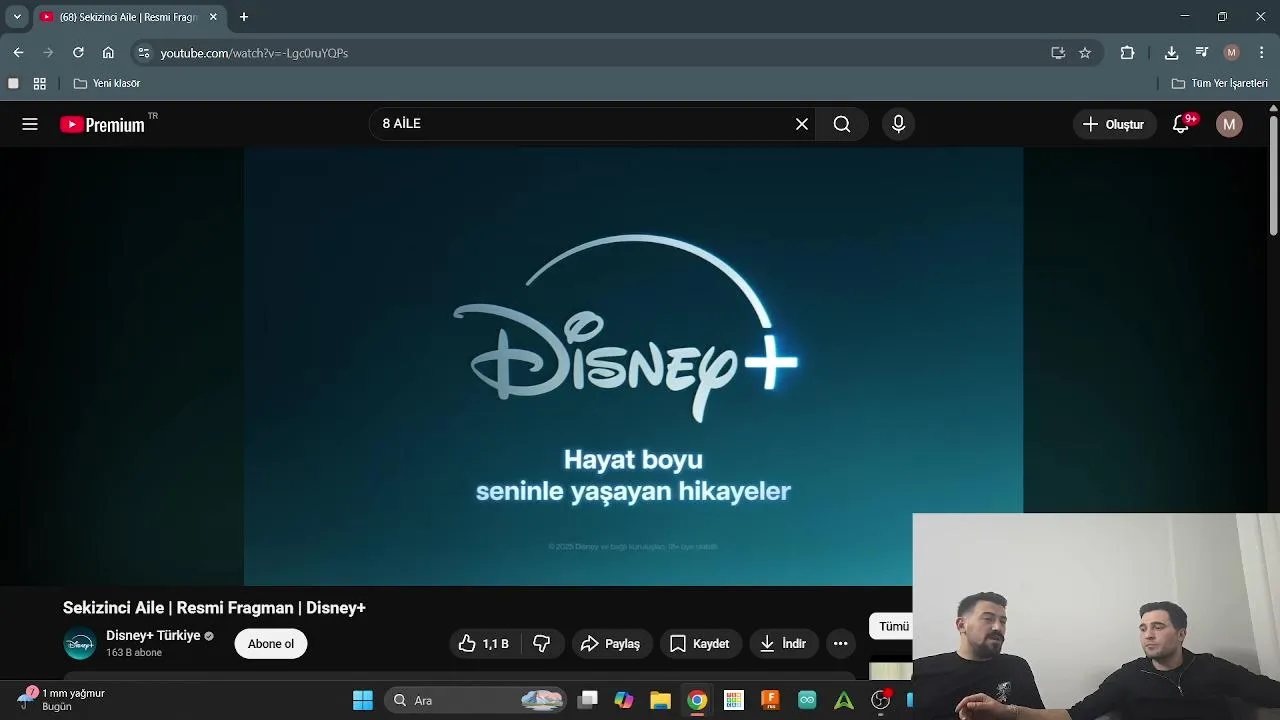Close the Sekizinci Aile YouTube tab
This screenshot has height=720, width=1280.
pos(213,17)
